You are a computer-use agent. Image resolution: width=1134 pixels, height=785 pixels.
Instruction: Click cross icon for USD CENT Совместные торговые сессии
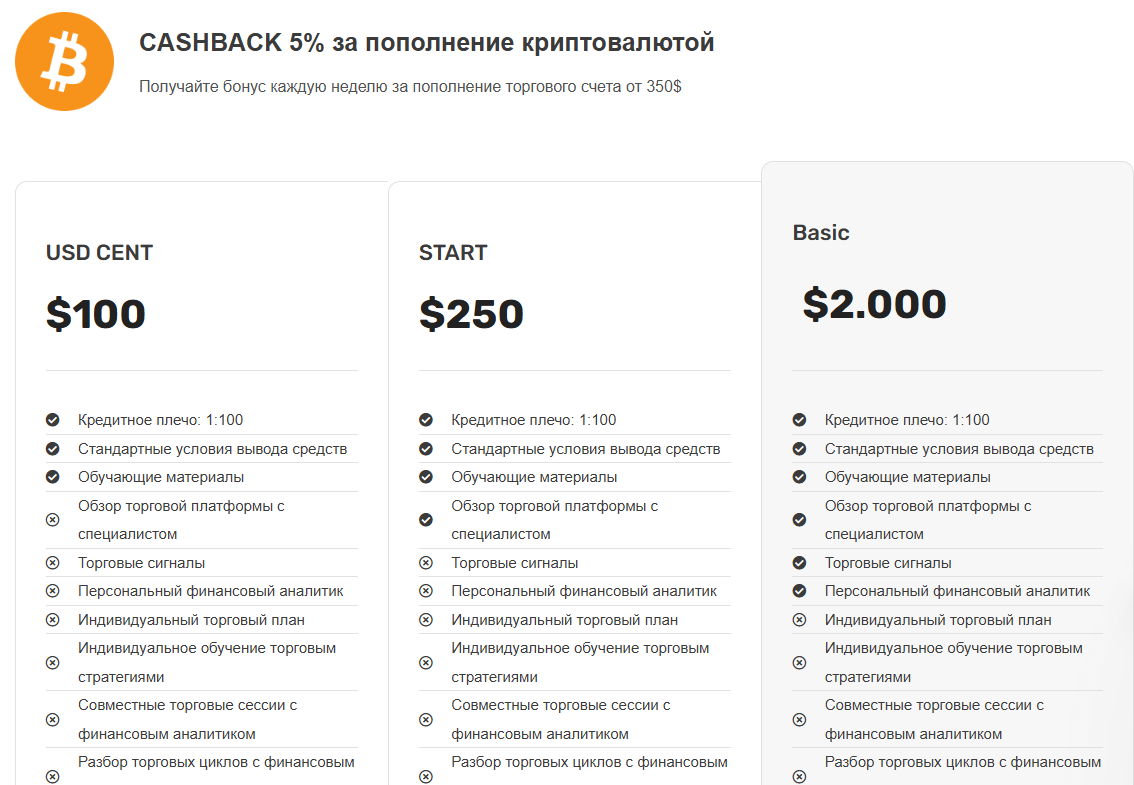click(53, 720)
